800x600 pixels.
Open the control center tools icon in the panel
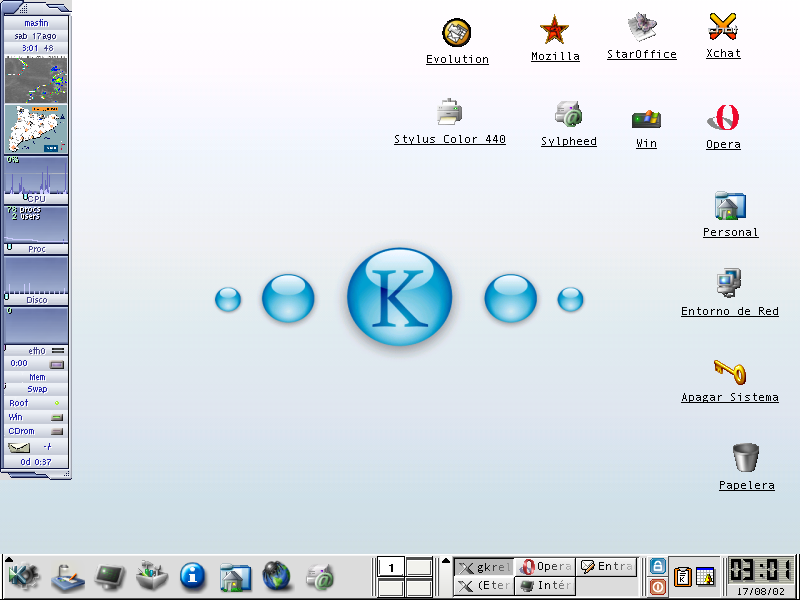pos(152,577)
